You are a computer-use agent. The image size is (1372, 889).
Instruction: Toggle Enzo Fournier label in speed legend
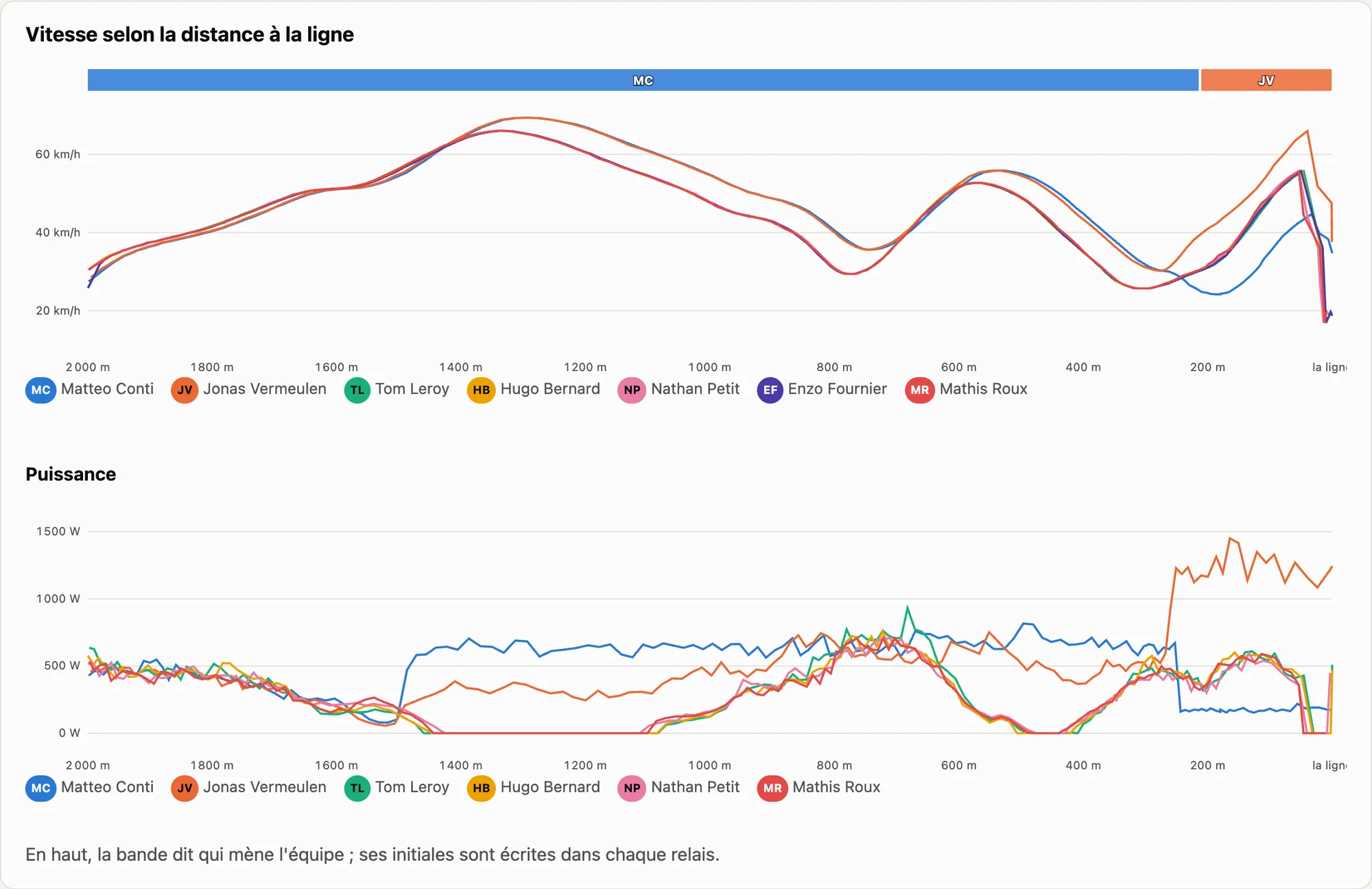click(838, 389)
